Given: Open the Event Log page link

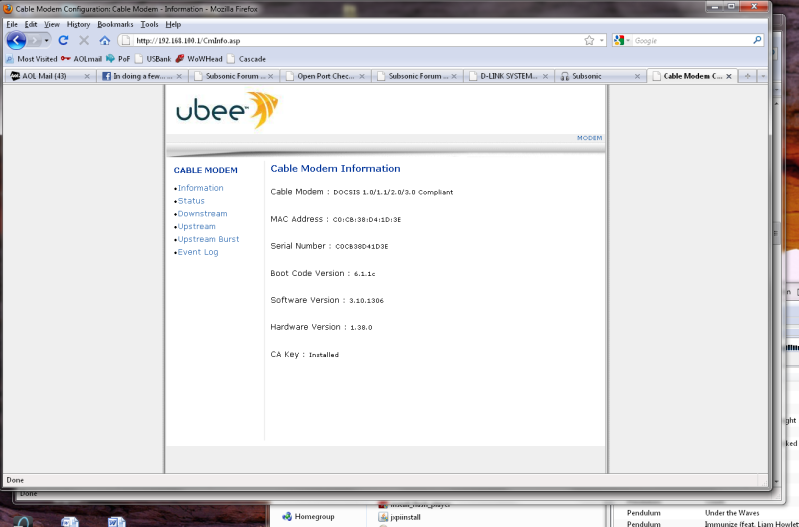Looking at the screenshot, I should [198, 252].
